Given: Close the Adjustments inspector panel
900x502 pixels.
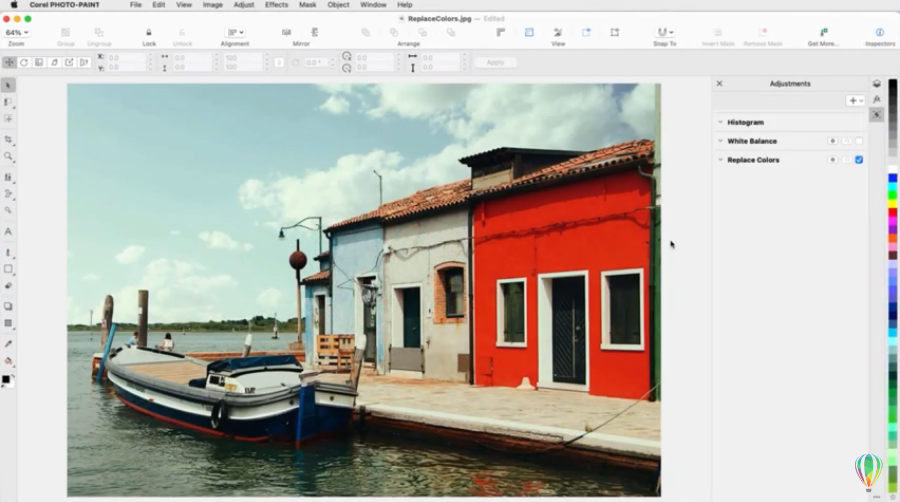Looking at the screenshot, I should 719,84.
